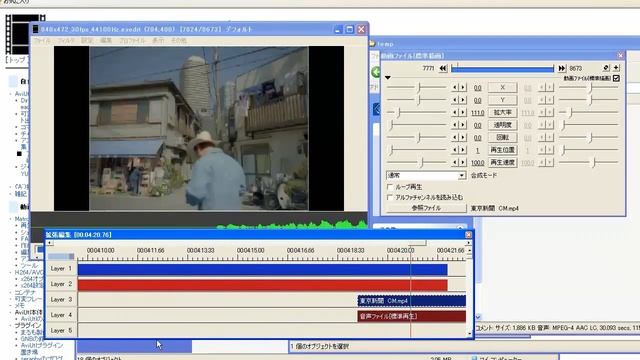This screenshot has width=640, height=360.
Task: Open the プロファイル menu
Action: (x=132, y=41)
